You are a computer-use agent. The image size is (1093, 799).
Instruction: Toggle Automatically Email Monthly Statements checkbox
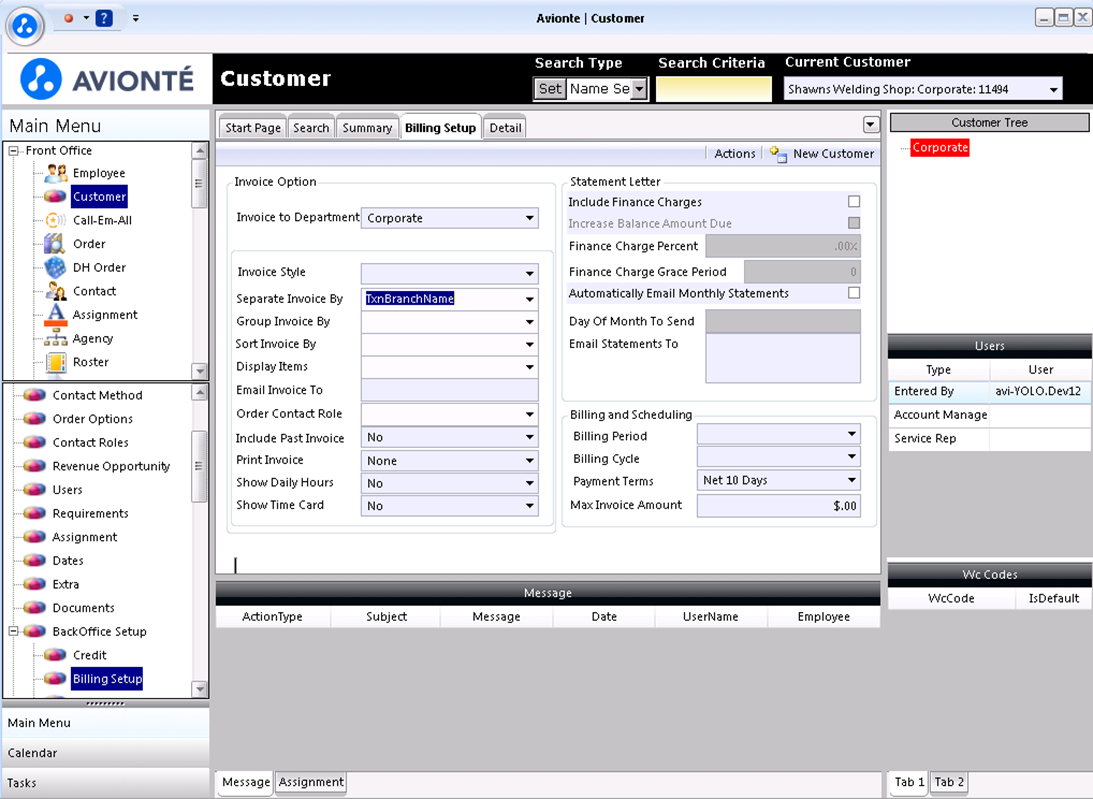(854, 293)
